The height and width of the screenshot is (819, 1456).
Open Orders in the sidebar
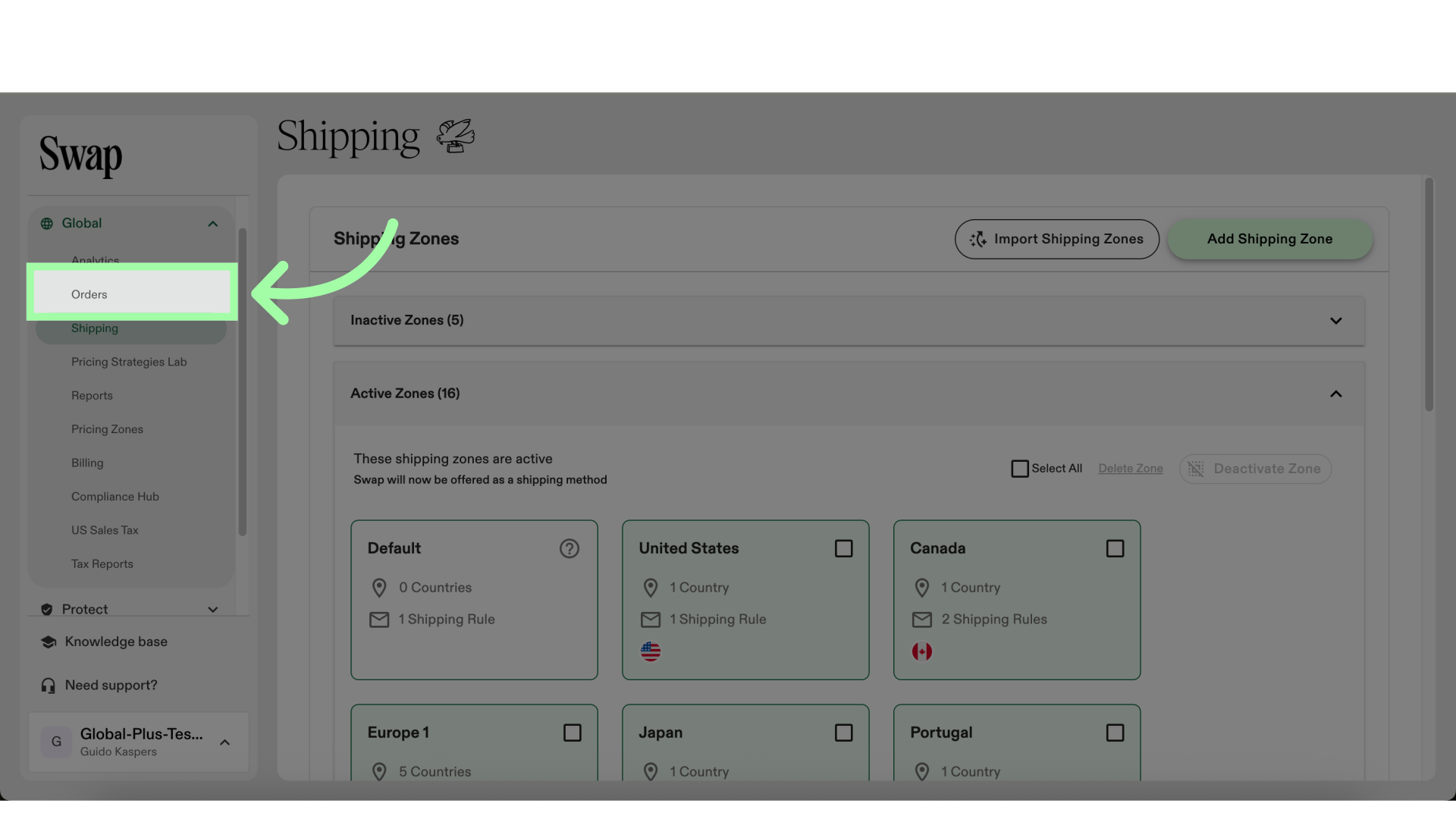tap(132, 294)
